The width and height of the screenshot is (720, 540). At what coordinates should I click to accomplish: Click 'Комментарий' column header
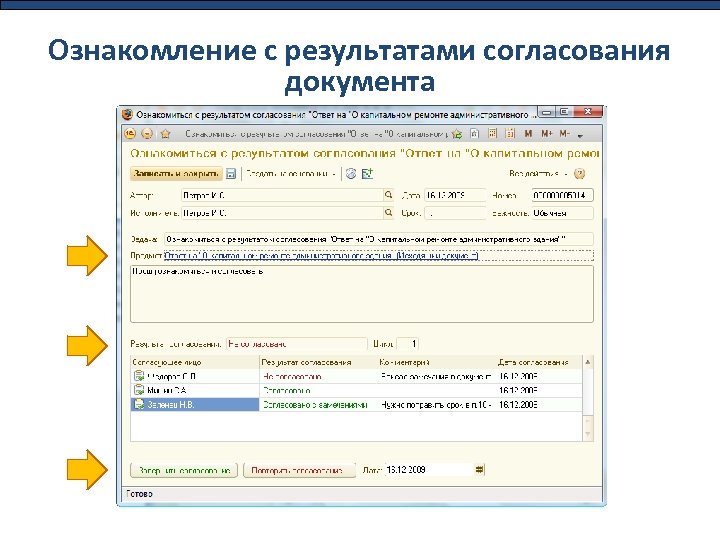(437, 362)
